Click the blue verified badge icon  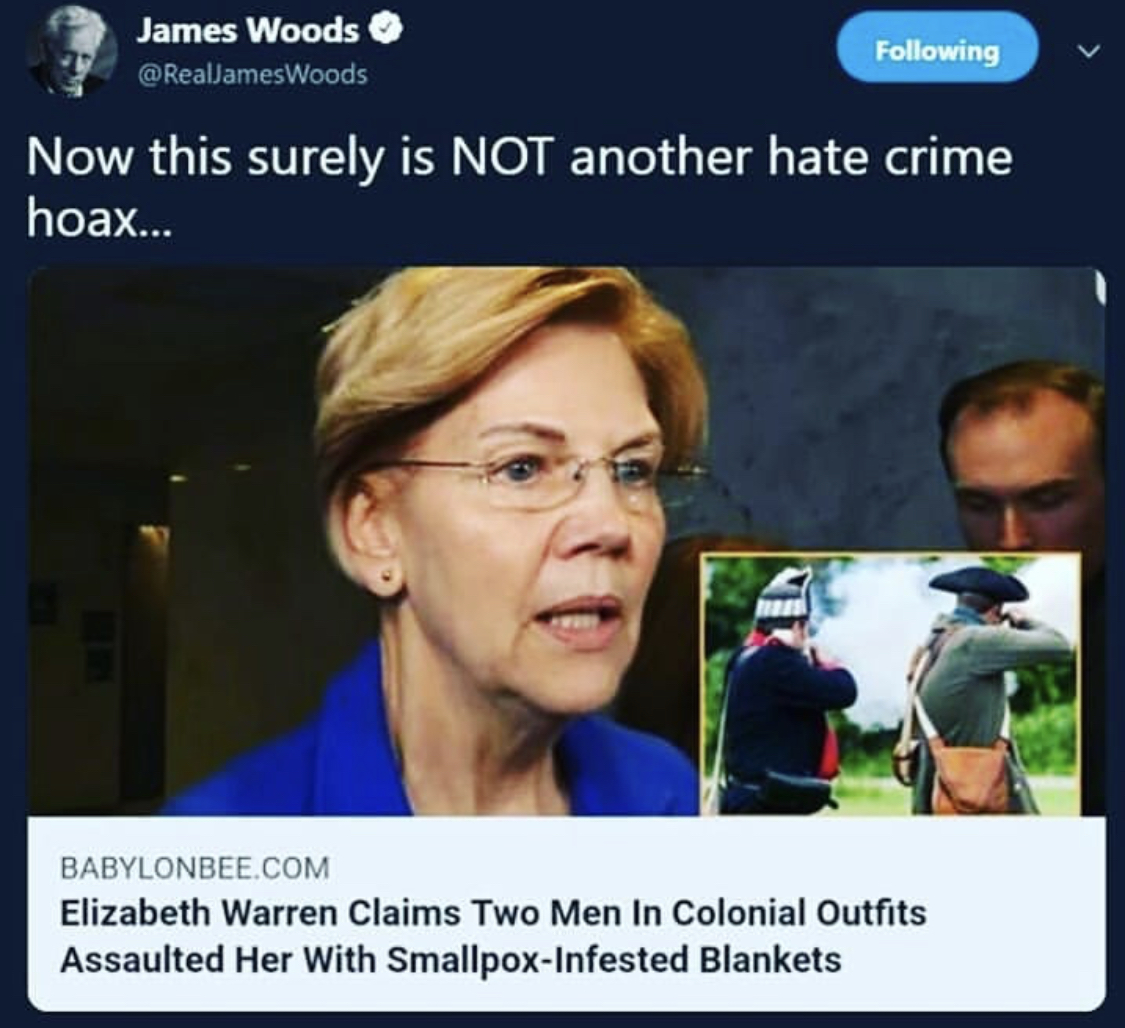[388, 31]
